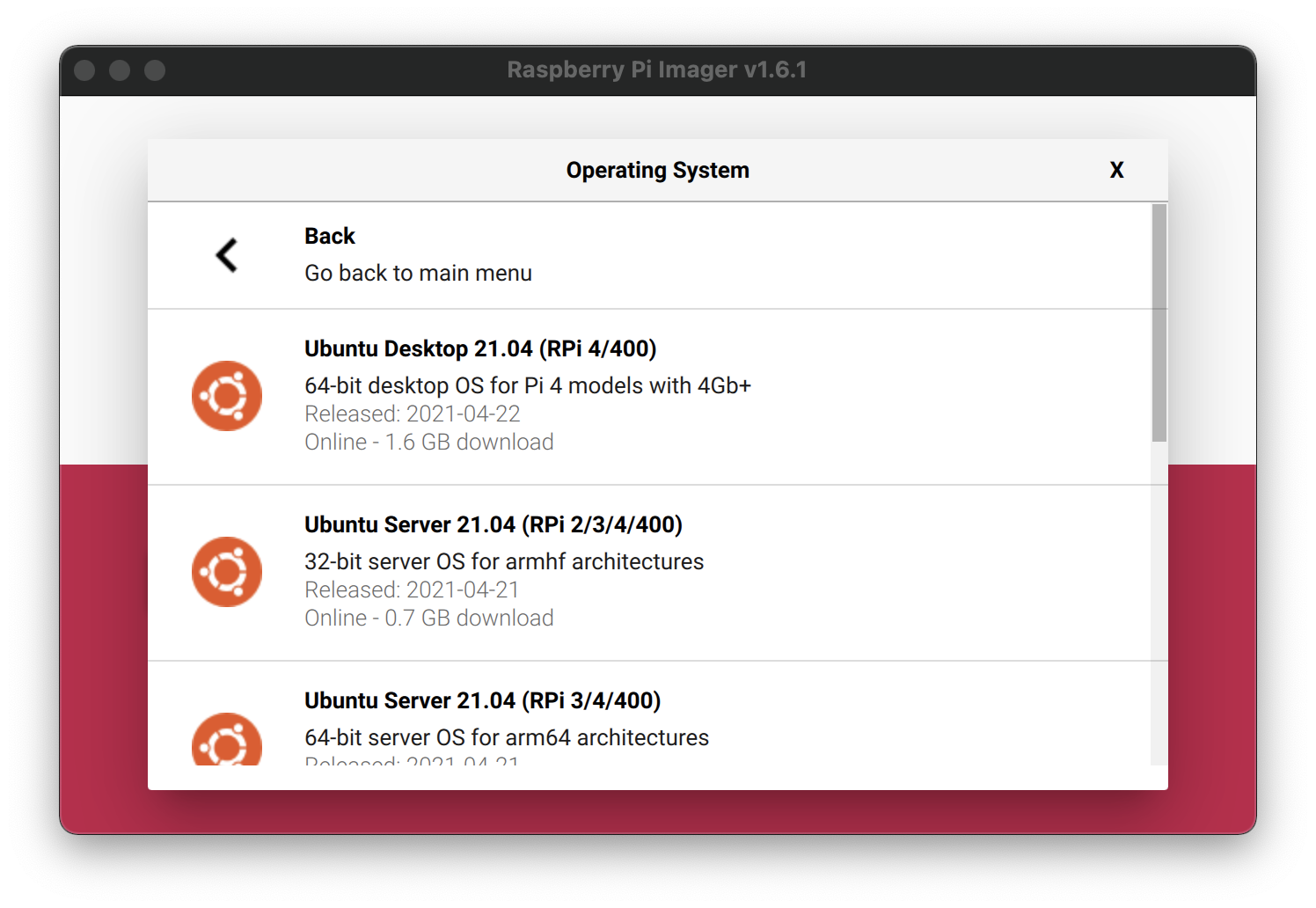Click 'Go back to main menu' text
Image resolution: width=1316 pixels, height=908 pixels.
click(418, 273)
